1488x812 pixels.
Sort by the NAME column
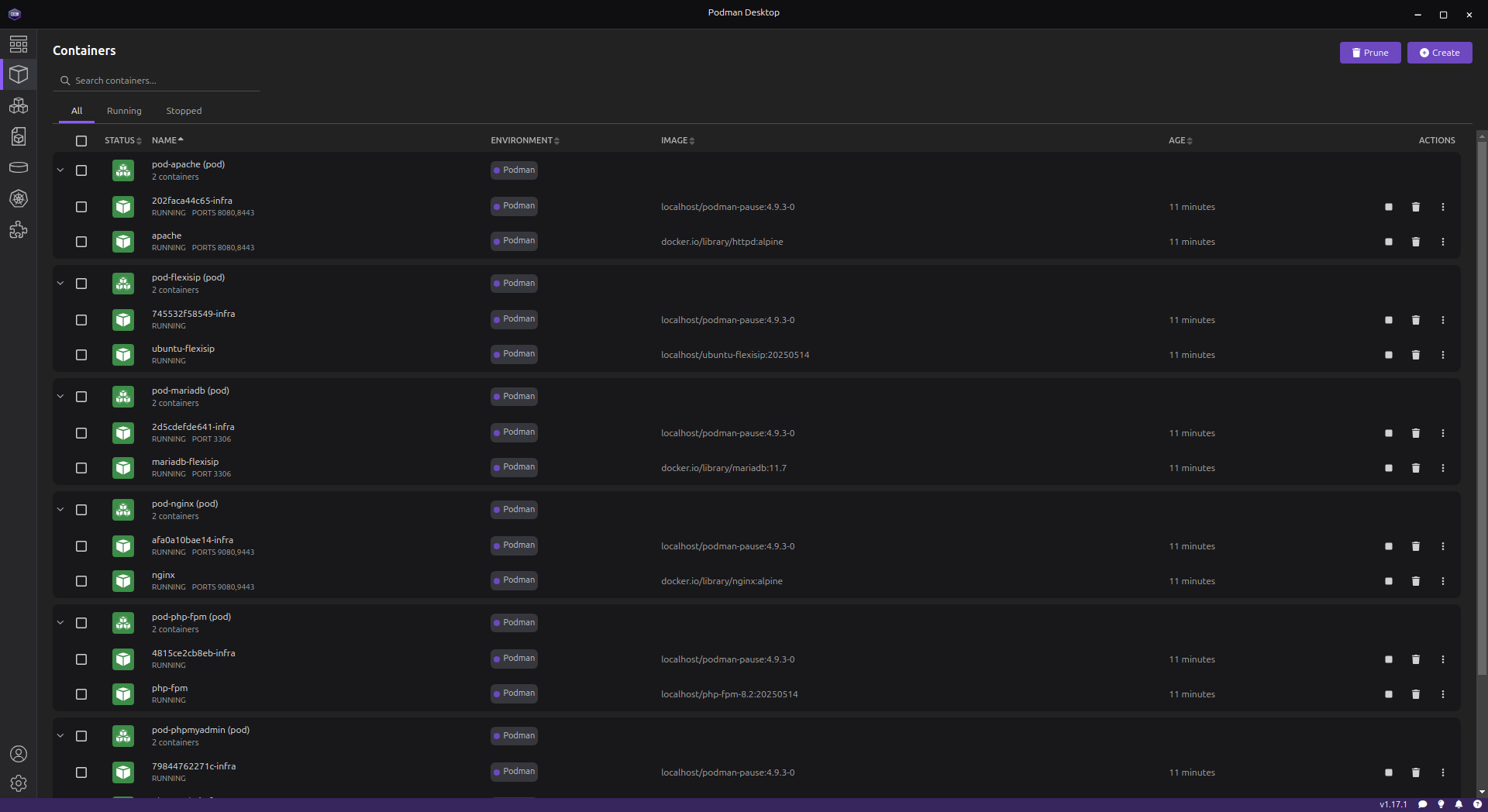tap(167, 140)
